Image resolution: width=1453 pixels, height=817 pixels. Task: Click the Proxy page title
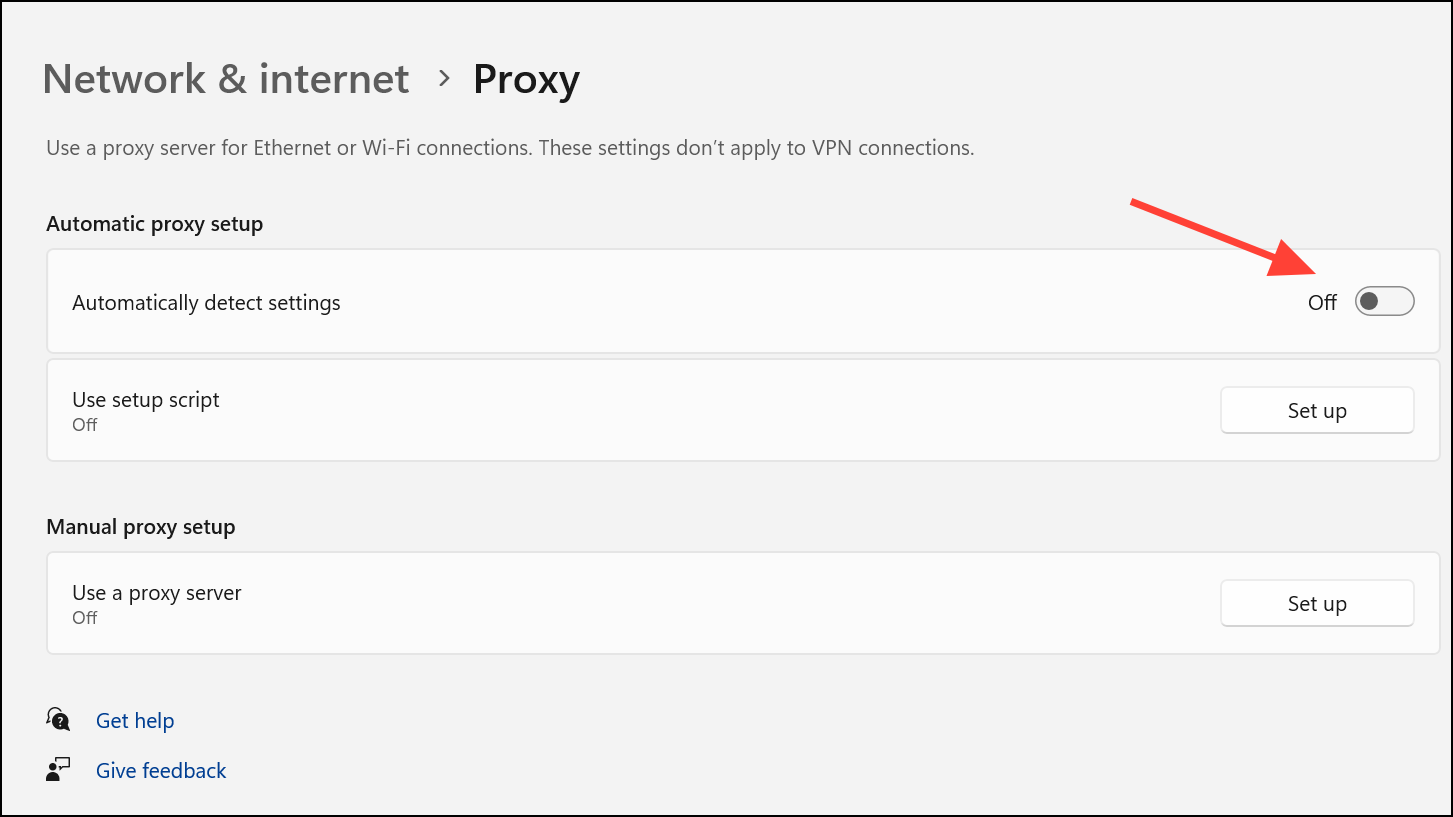pos(526,79)
